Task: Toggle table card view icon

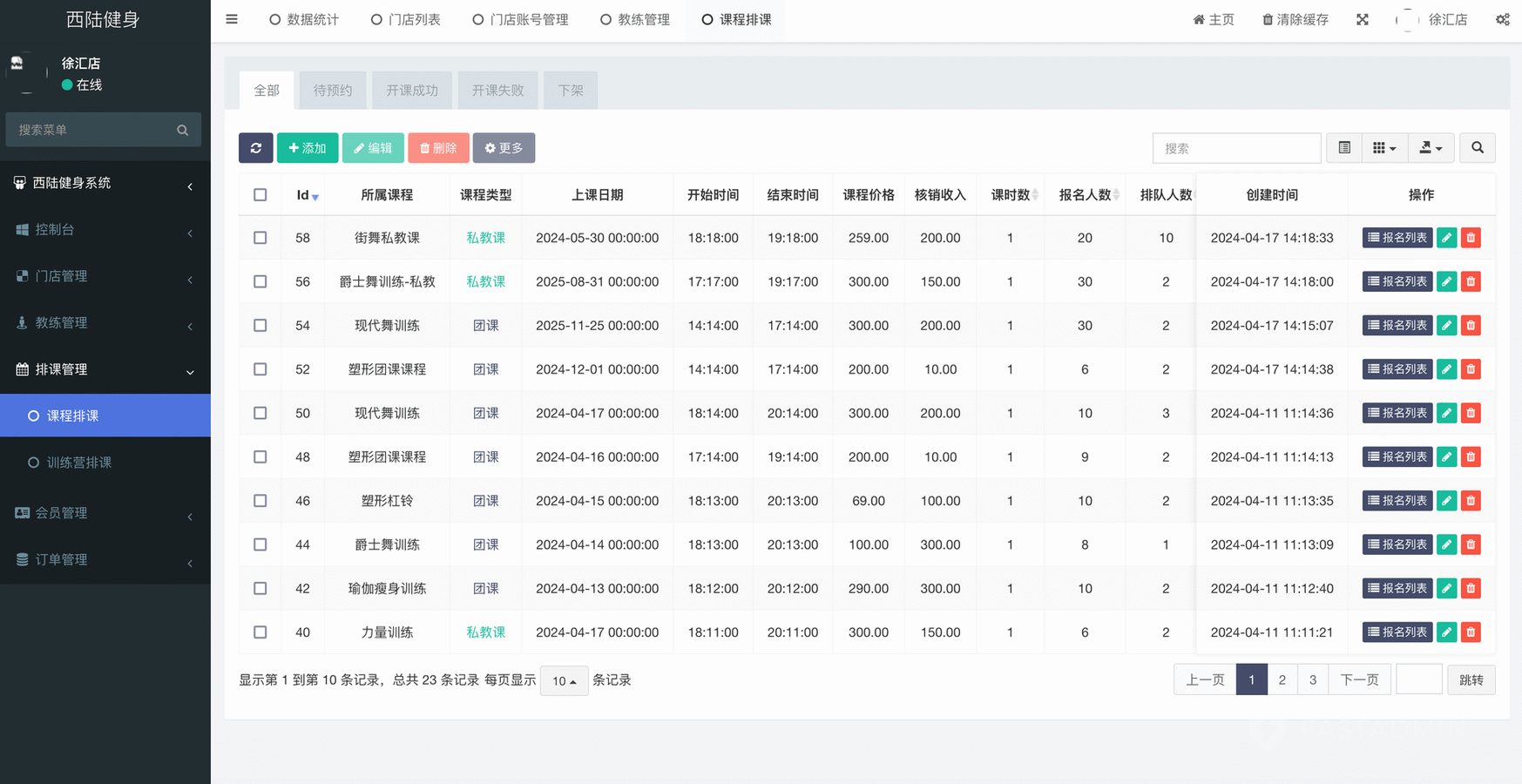Action: (x=1344, y=148)
